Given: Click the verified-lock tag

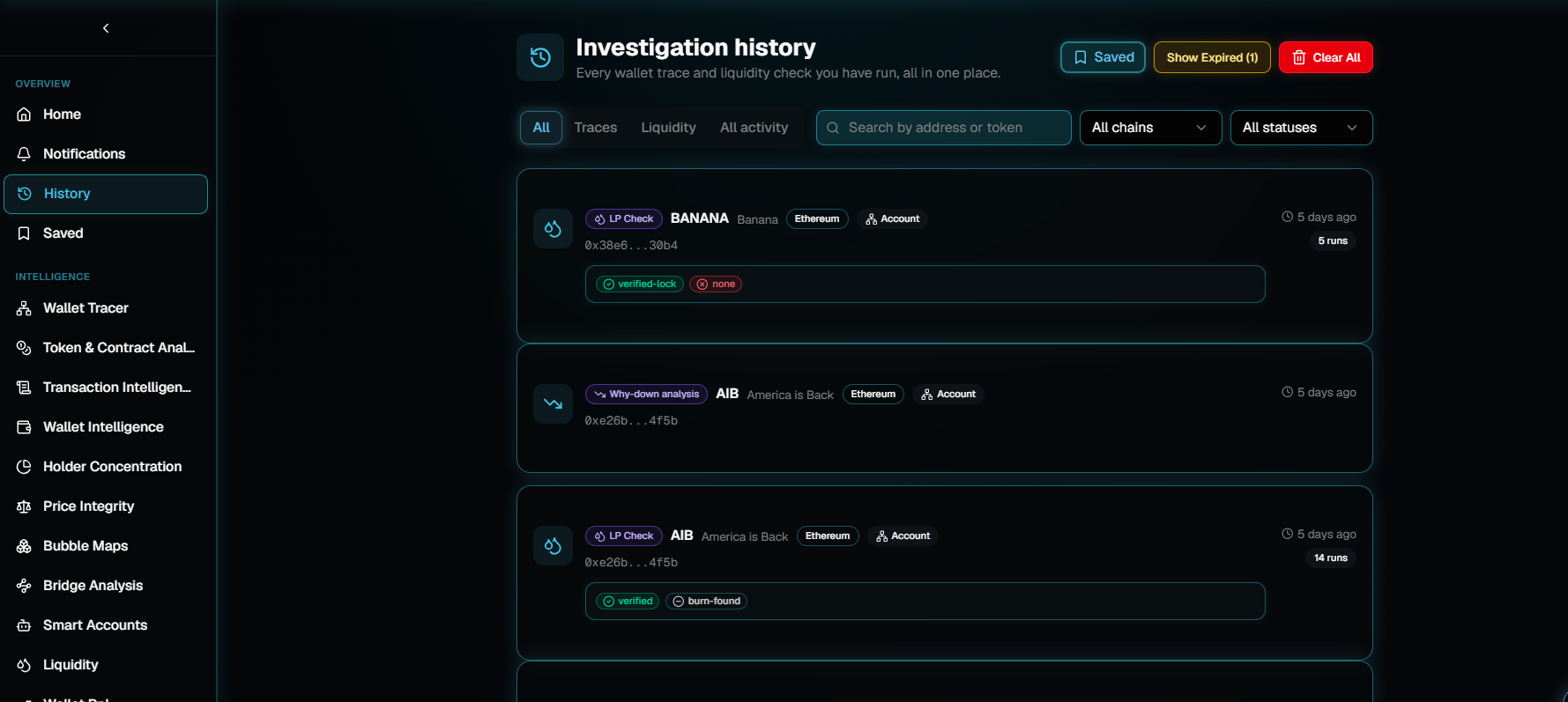Looking at the screenshot, I should click(x=640, y=284).
